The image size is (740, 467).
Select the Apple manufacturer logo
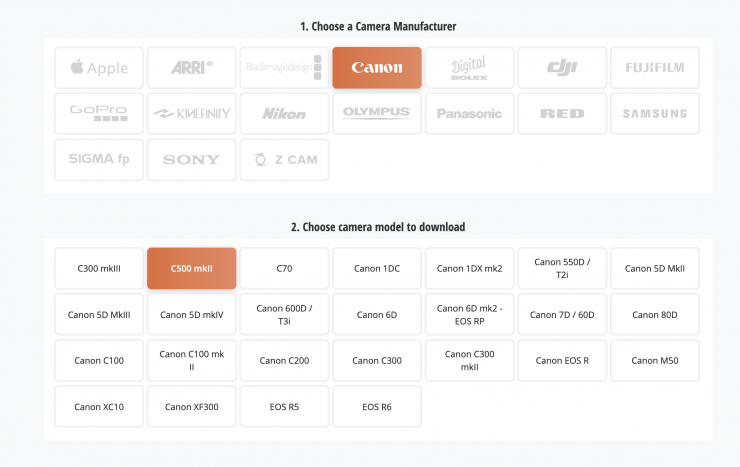99,68
